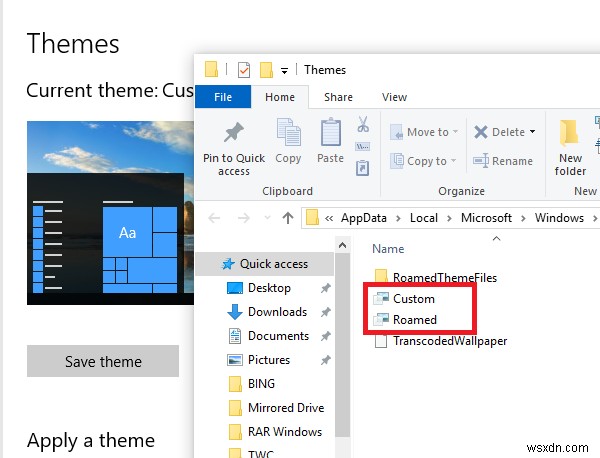
Task: Click the theme preview image in Settings
Action: [x=111, y=213]
